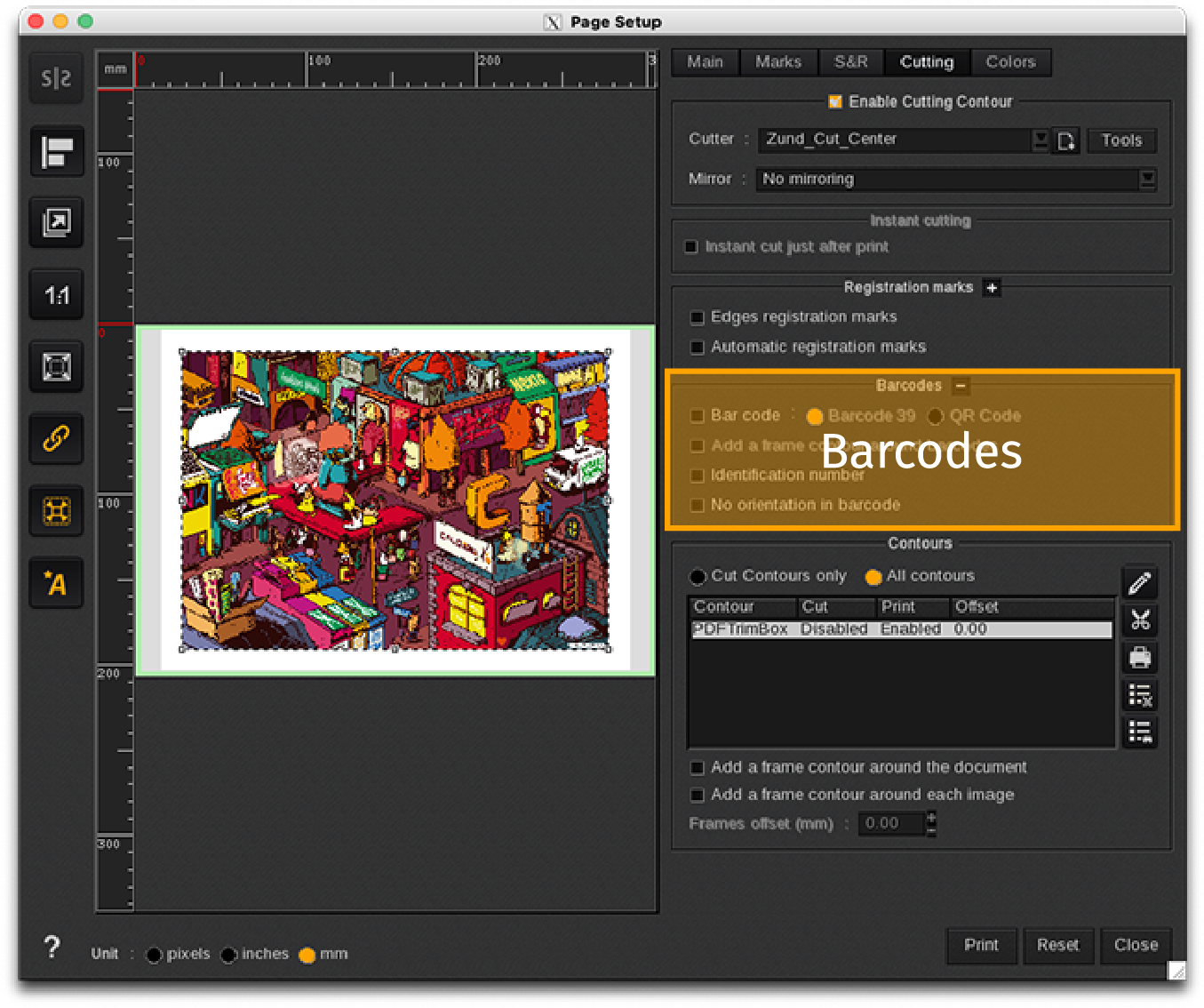Click the centering/fit icon in the left sidebar
The width and height of the screenshot is (1204, 1008).
(56, 366)
